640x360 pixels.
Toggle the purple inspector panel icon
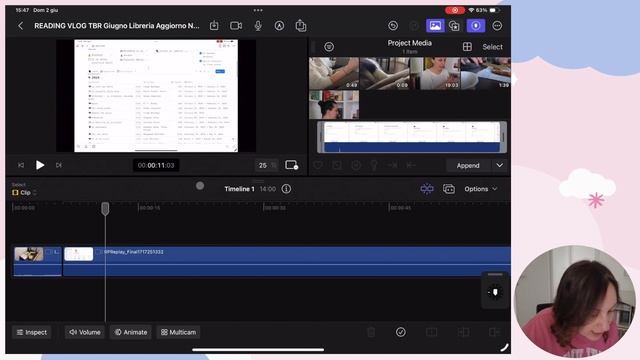tap(476, 26)
